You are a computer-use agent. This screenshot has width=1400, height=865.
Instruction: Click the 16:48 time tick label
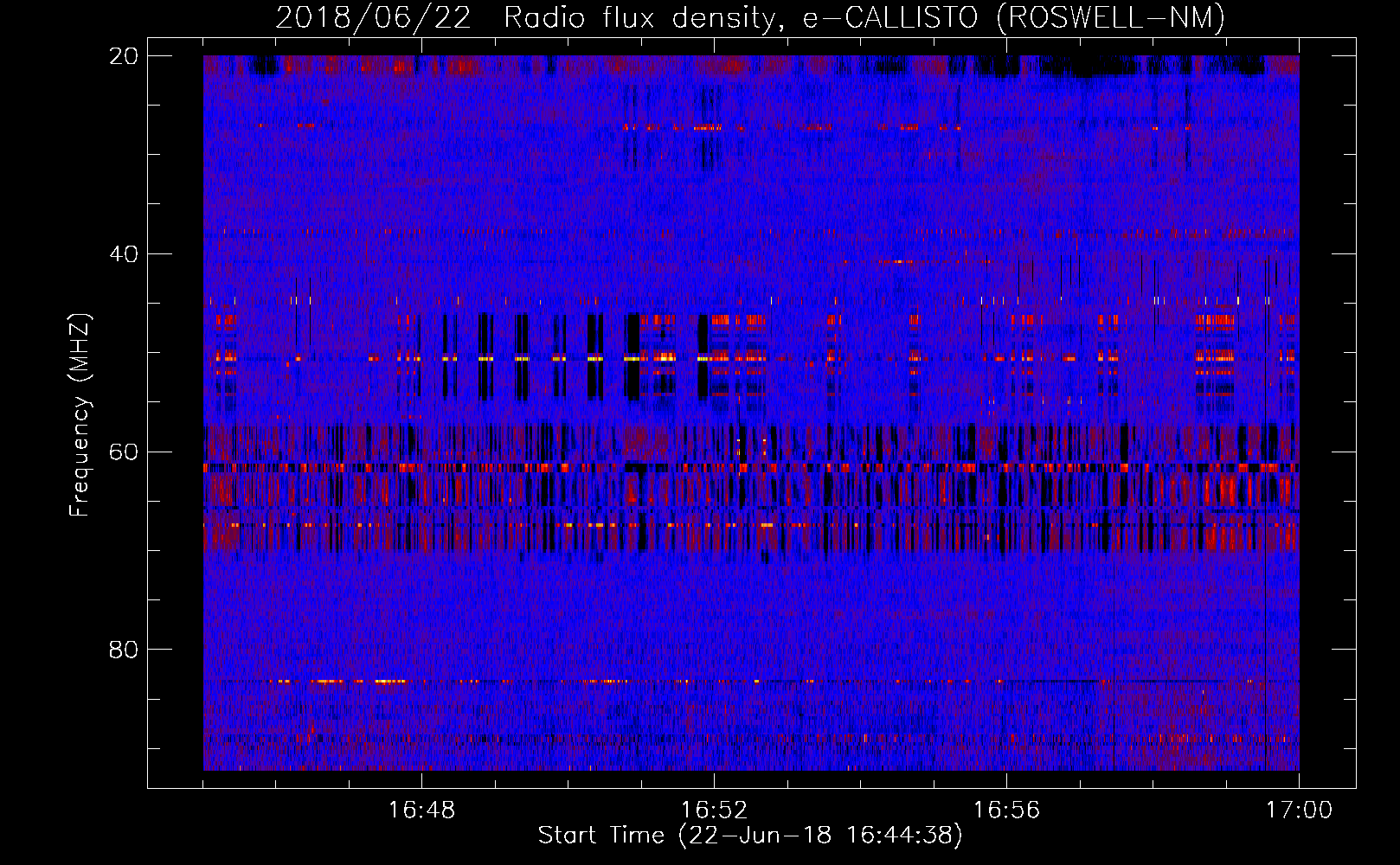pos(421,811)
